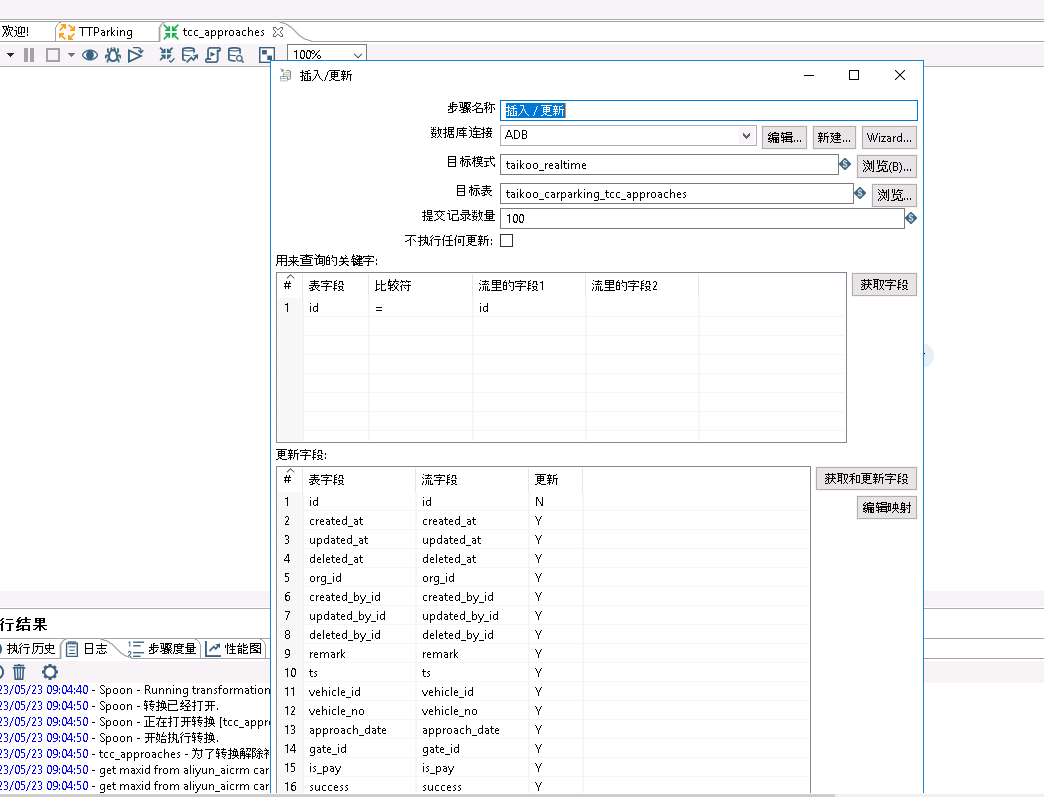Debug the transformation with the bug icon
The height and width of the screenshot is (797, 1044).
click(113, 55)
